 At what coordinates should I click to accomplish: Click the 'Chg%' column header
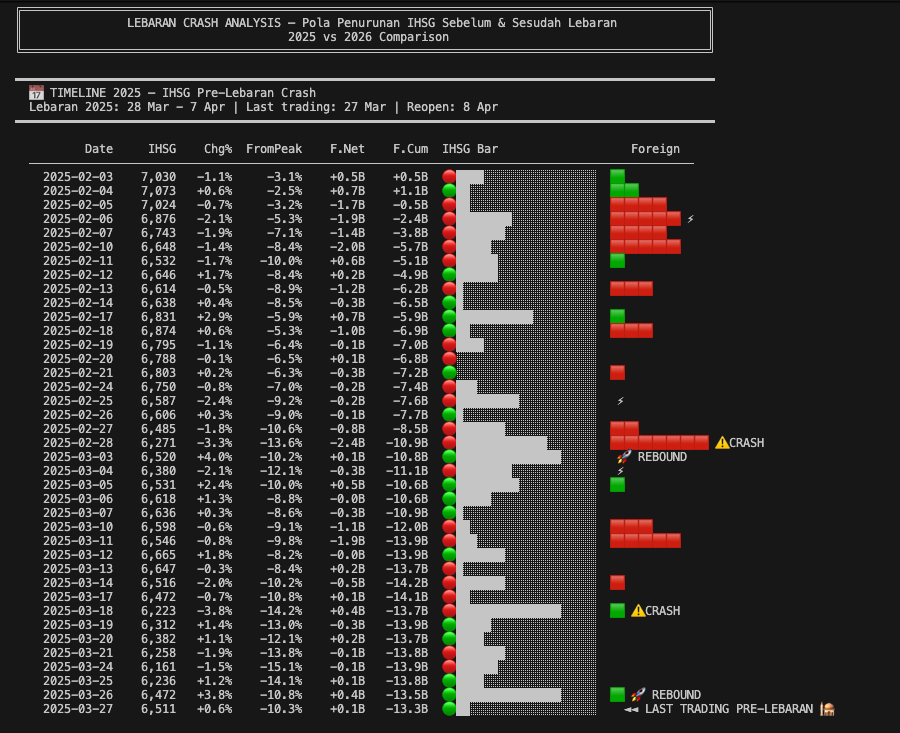tap(218, 149)
